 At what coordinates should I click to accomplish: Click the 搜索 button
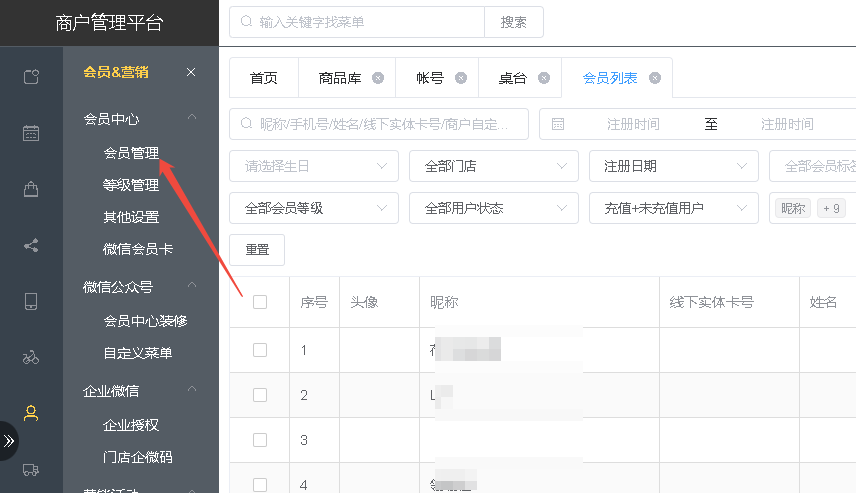(x=513, y=22)
